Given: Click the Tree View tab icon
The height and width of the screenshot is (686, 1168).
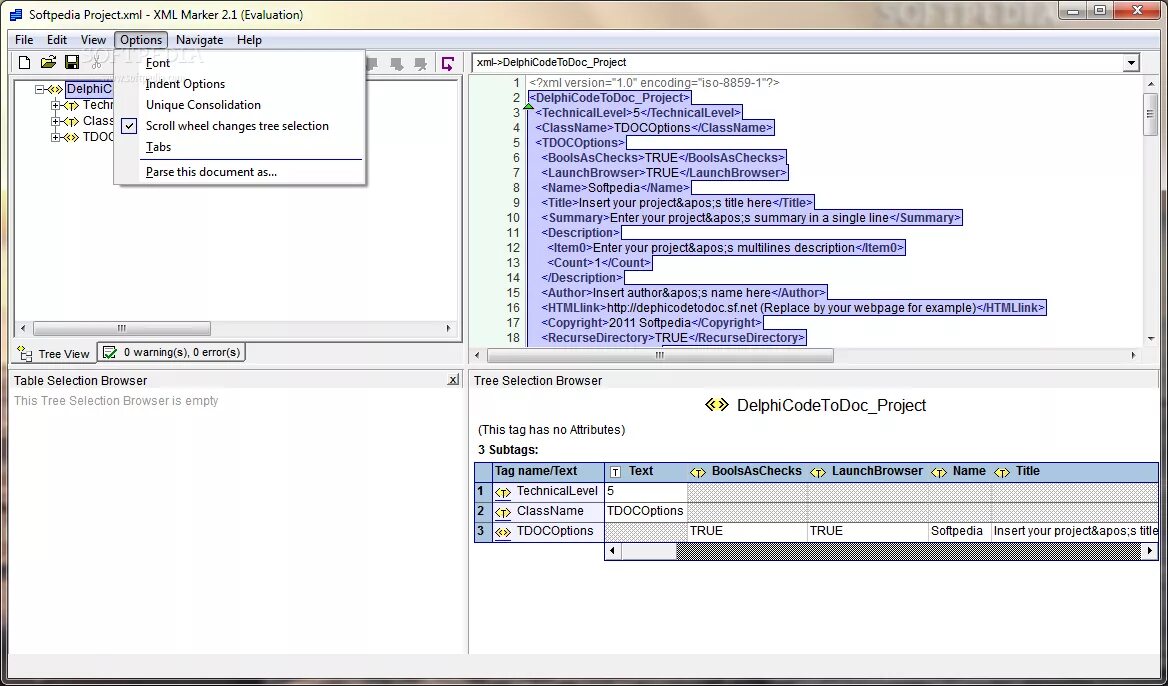Looking at the screenshot, I should (25, 354).
